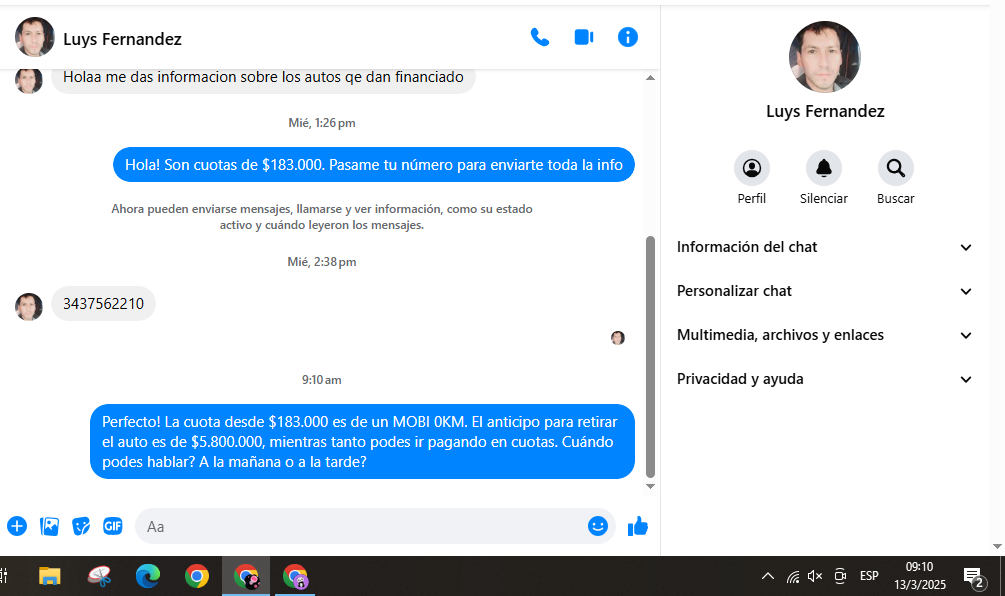The image size is (1005, 596).
Task: Search the conversation with Buscar
Action: [895, 168]
